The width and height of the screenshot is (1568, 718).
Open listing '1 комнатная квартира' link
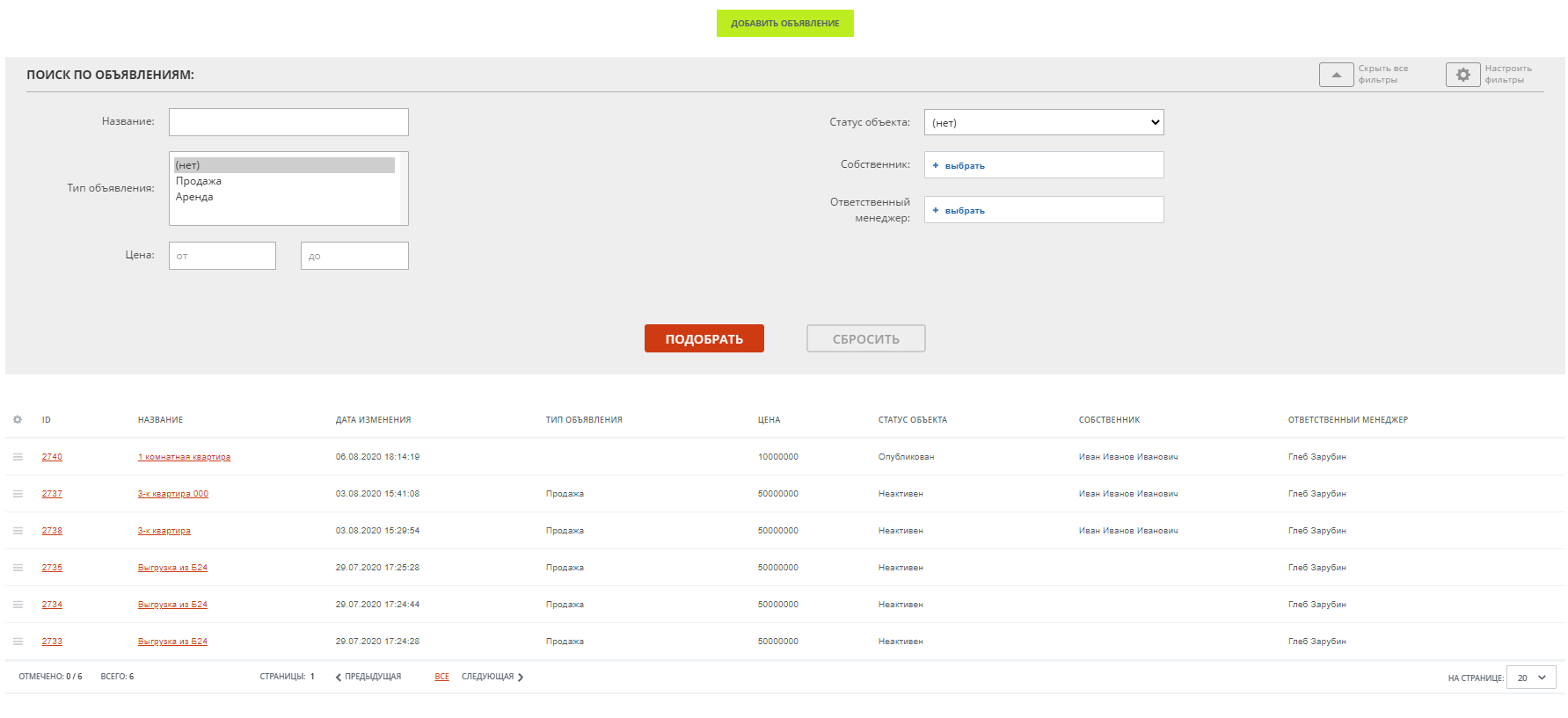pos(184,457)
